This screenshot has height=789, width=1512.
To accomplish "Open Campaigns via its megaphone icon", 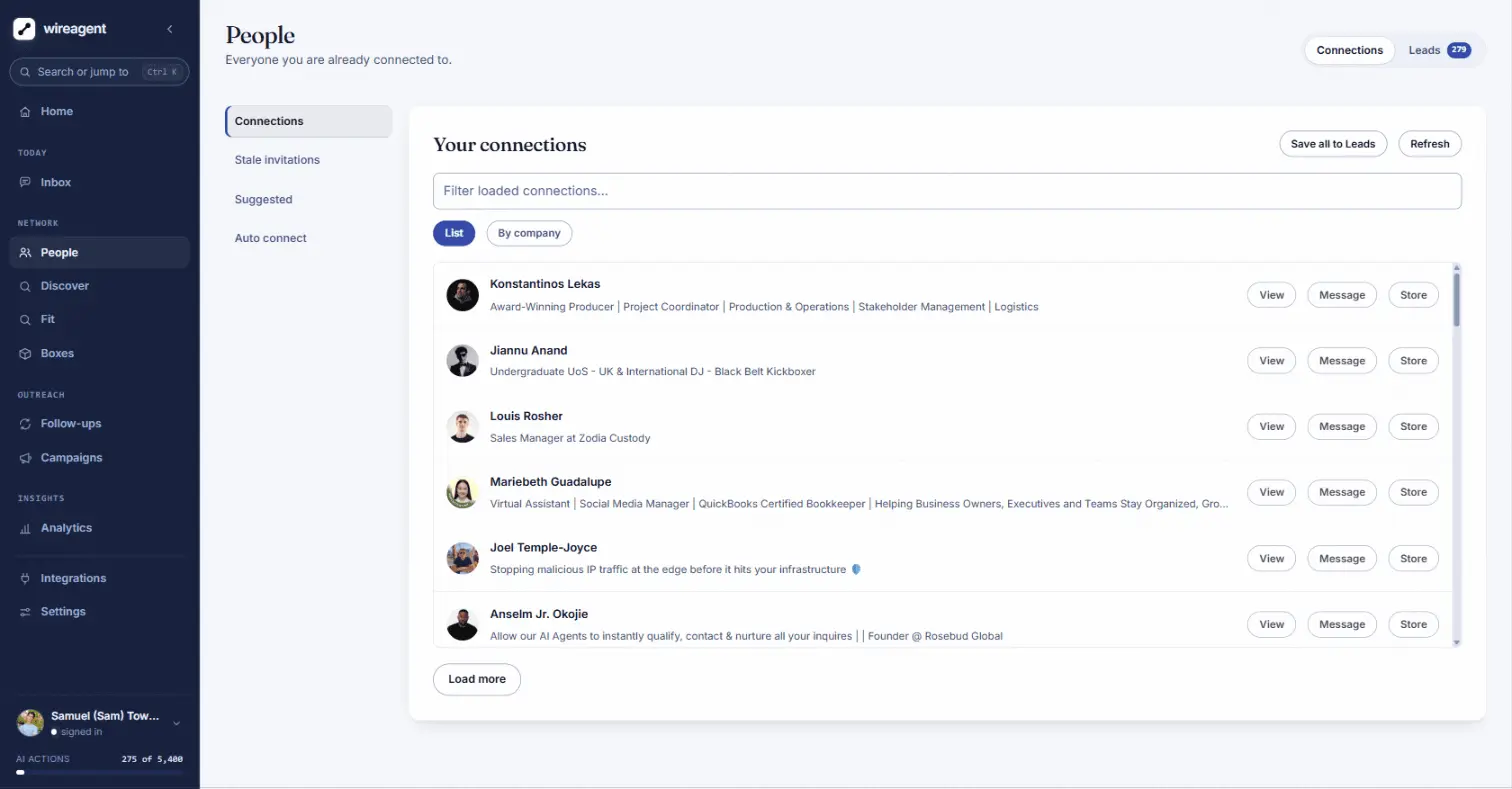I will tap(26, 458).
